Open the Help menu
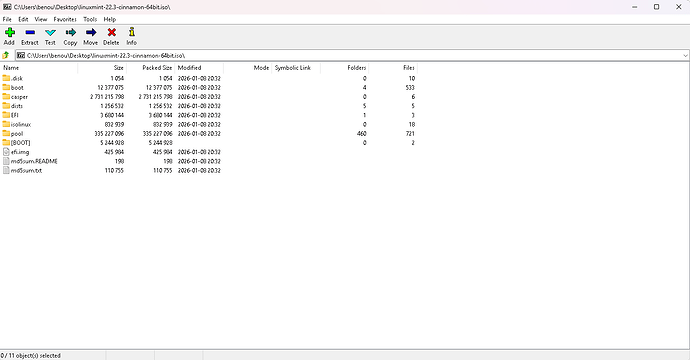Image resolution: width=690 pixels, height=360 pixels. point(110,19)
